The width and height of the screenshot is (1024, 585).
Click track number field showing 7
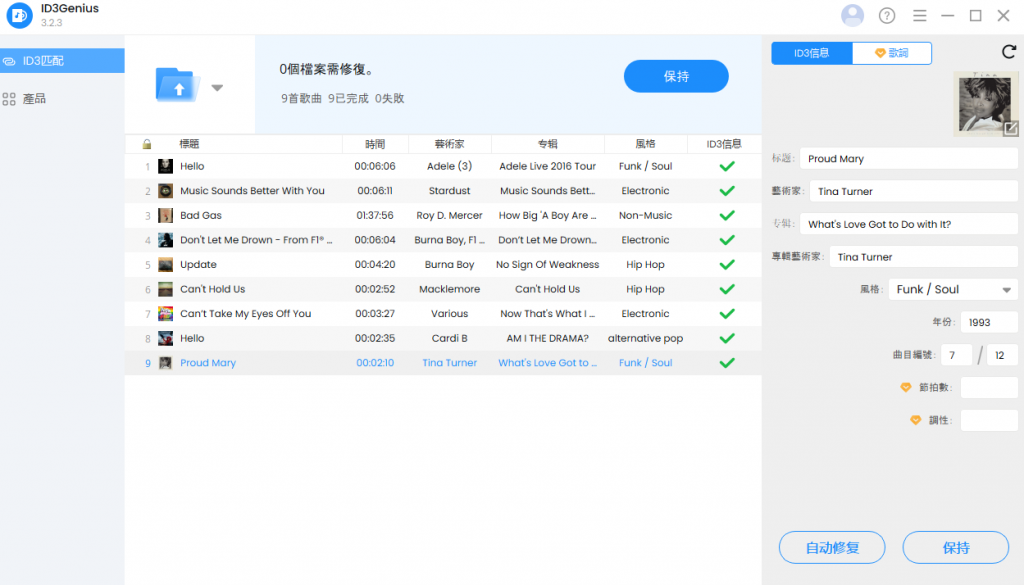[x=957, y=355]
